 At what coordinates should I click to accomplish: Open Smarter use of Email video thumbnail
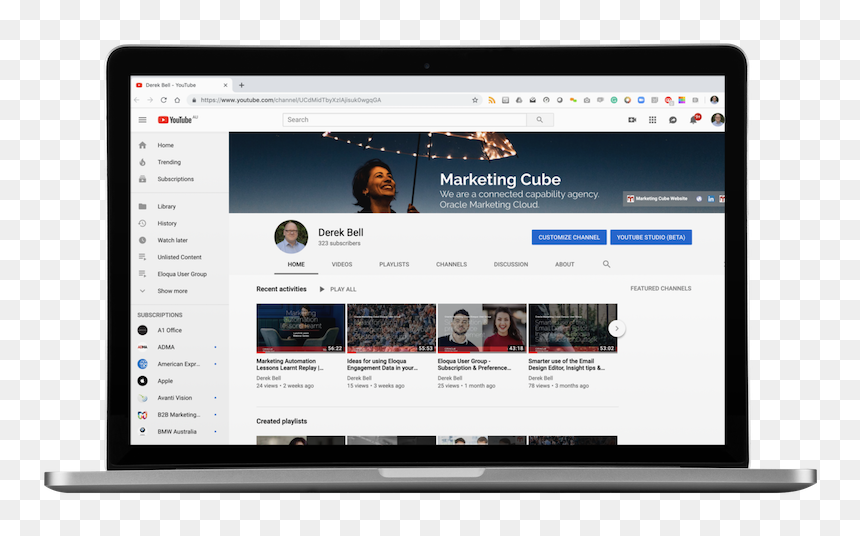click(573, 328)
